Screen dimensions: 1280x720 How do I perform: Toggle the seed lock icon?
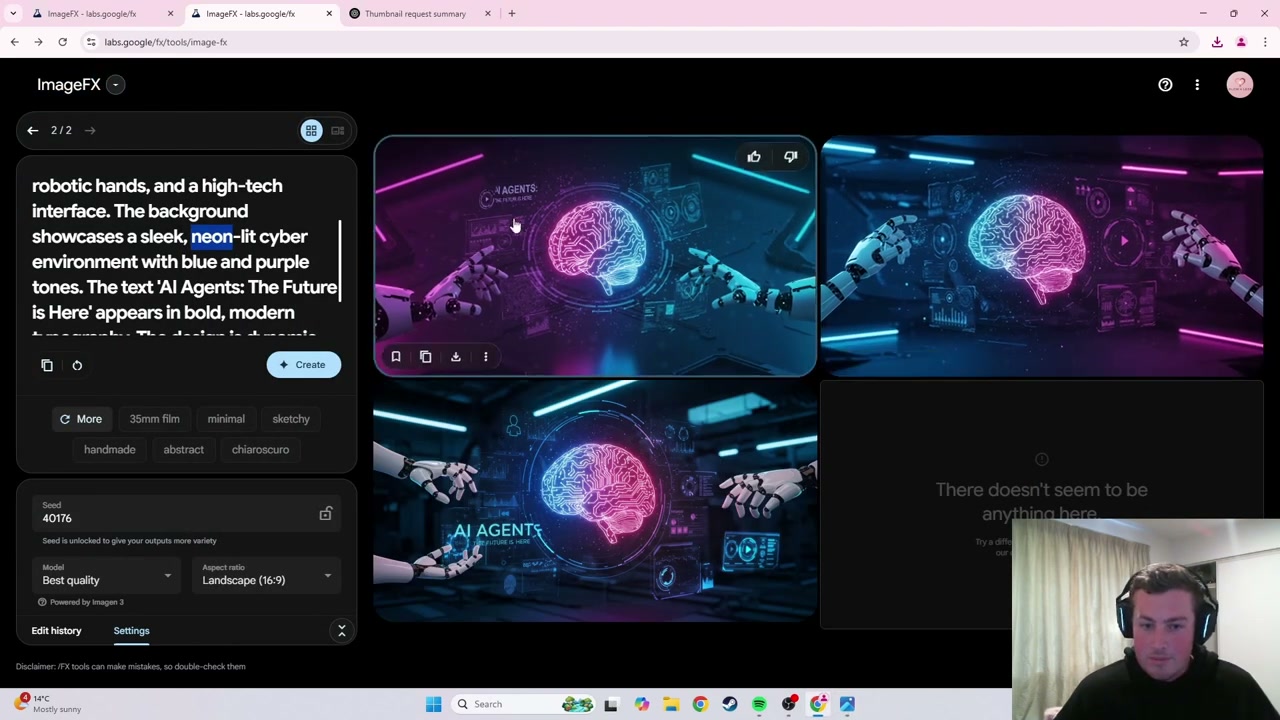(326, 514)
